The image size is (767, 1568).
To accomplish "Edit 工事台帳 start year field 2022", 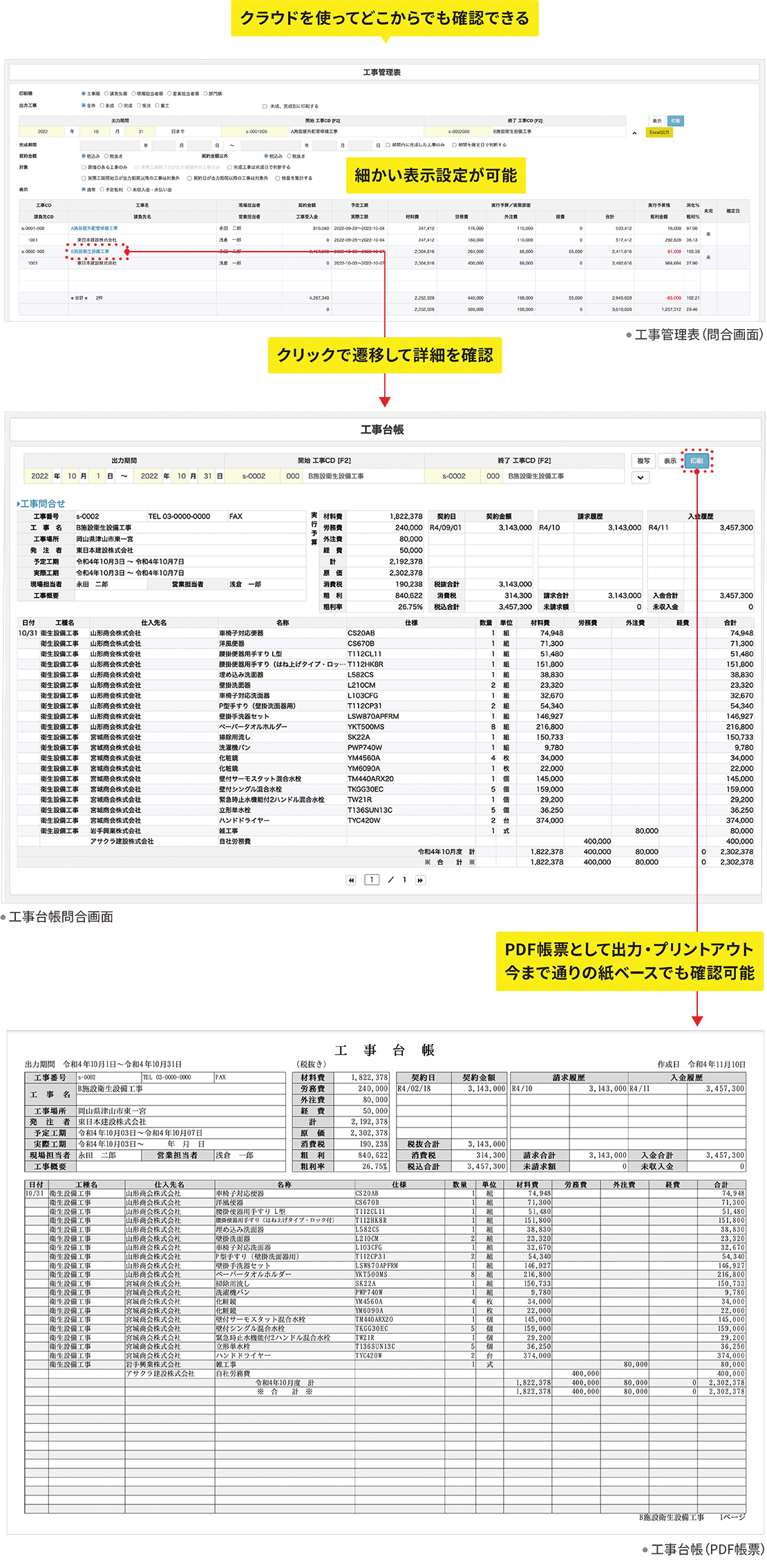I will point(39,476).
